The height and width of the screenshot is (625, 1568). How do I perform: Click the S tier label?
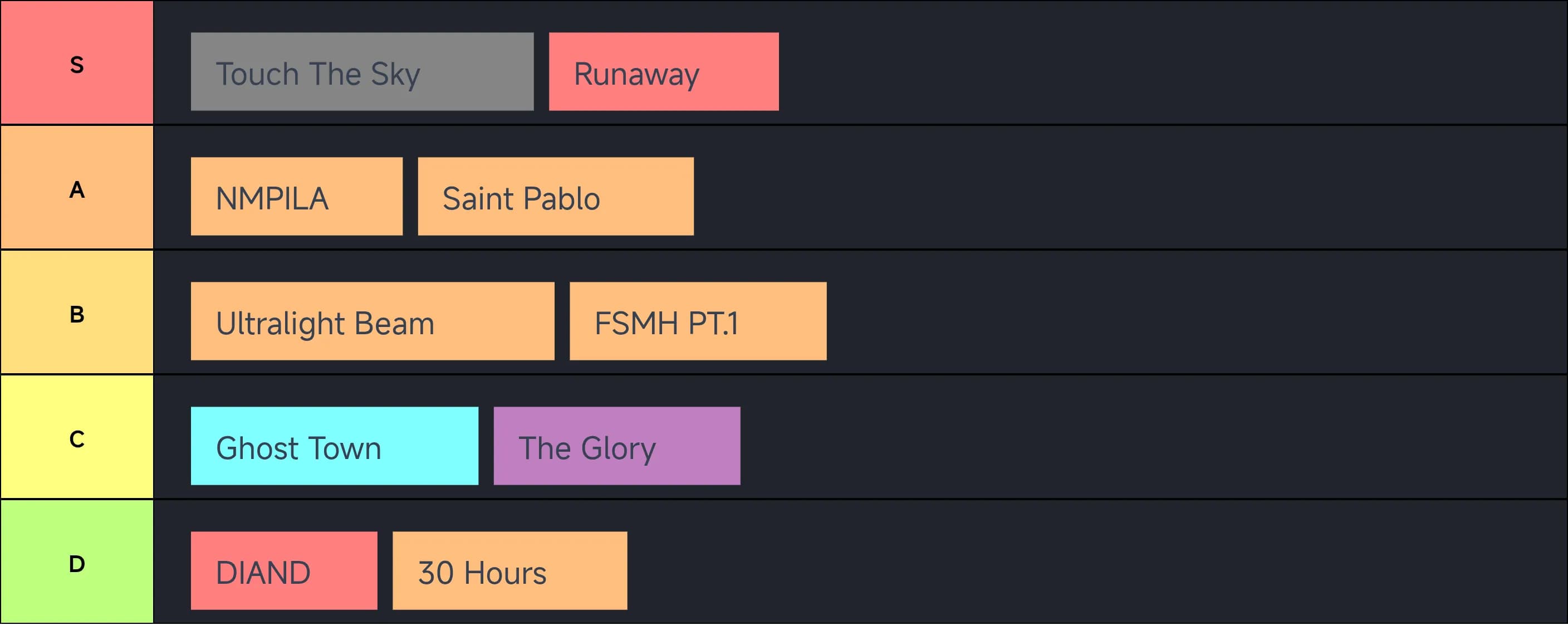pyautogui.click(x=77, y=64)
